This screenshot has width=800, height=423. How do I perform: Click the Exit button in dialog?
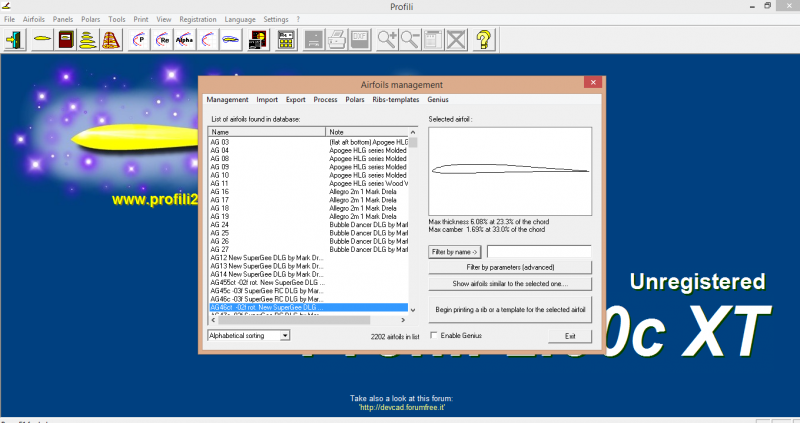tap(570, 336)
